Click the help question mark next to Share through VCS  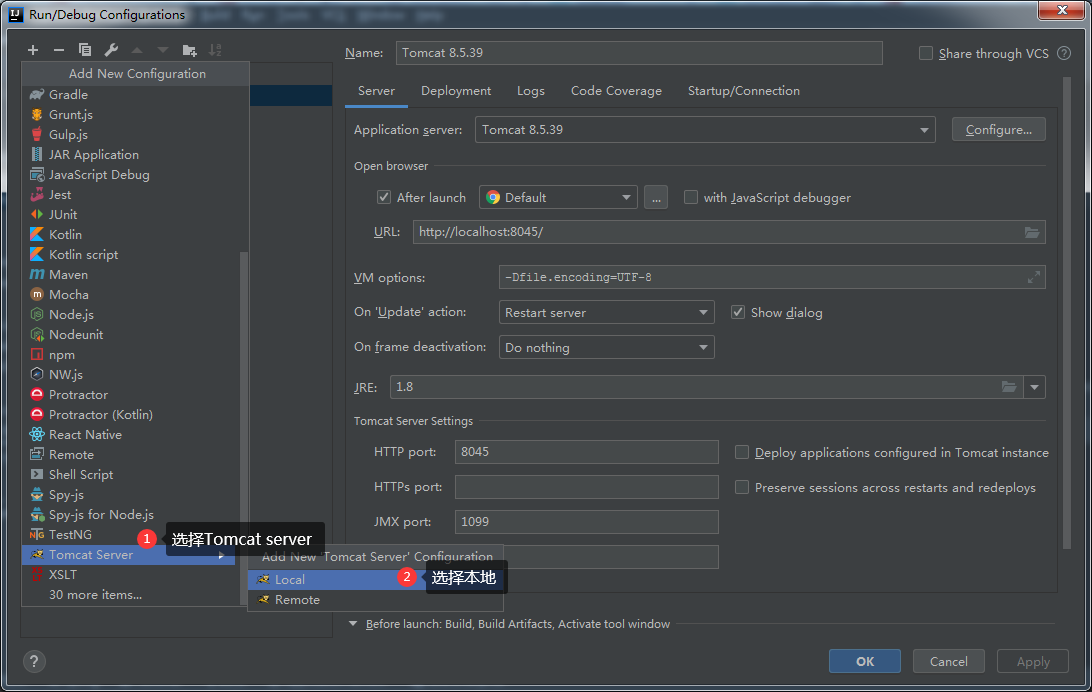[1063, 53]
